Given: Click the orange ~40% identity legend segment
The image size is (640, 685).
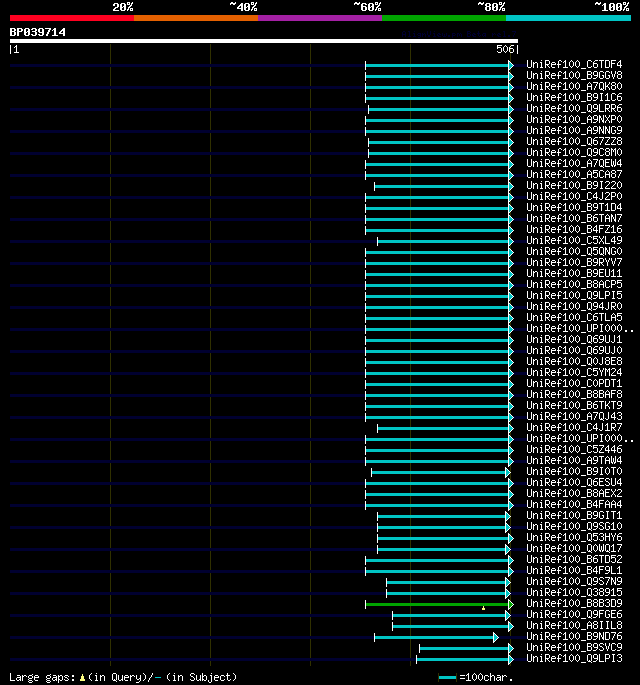Looking at the screenshot, I should [196, 18].
